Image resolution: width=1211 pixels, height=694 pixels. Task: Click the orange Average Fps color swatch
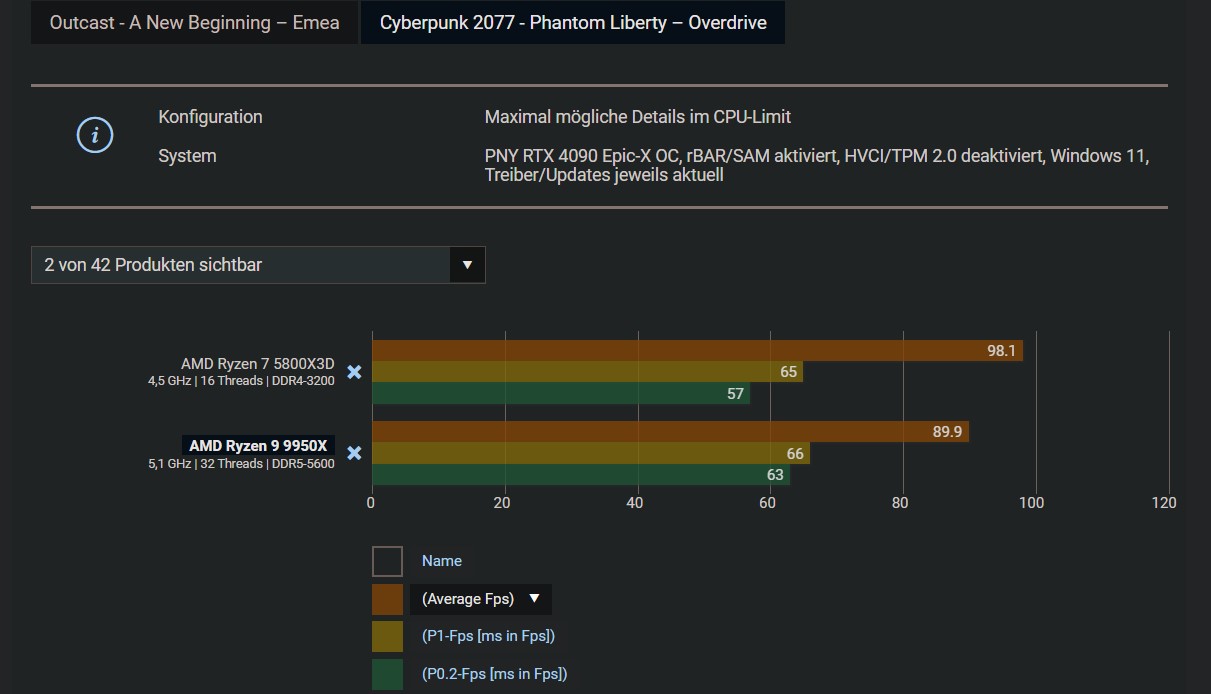pyautogui.click(x=387, y=599)
